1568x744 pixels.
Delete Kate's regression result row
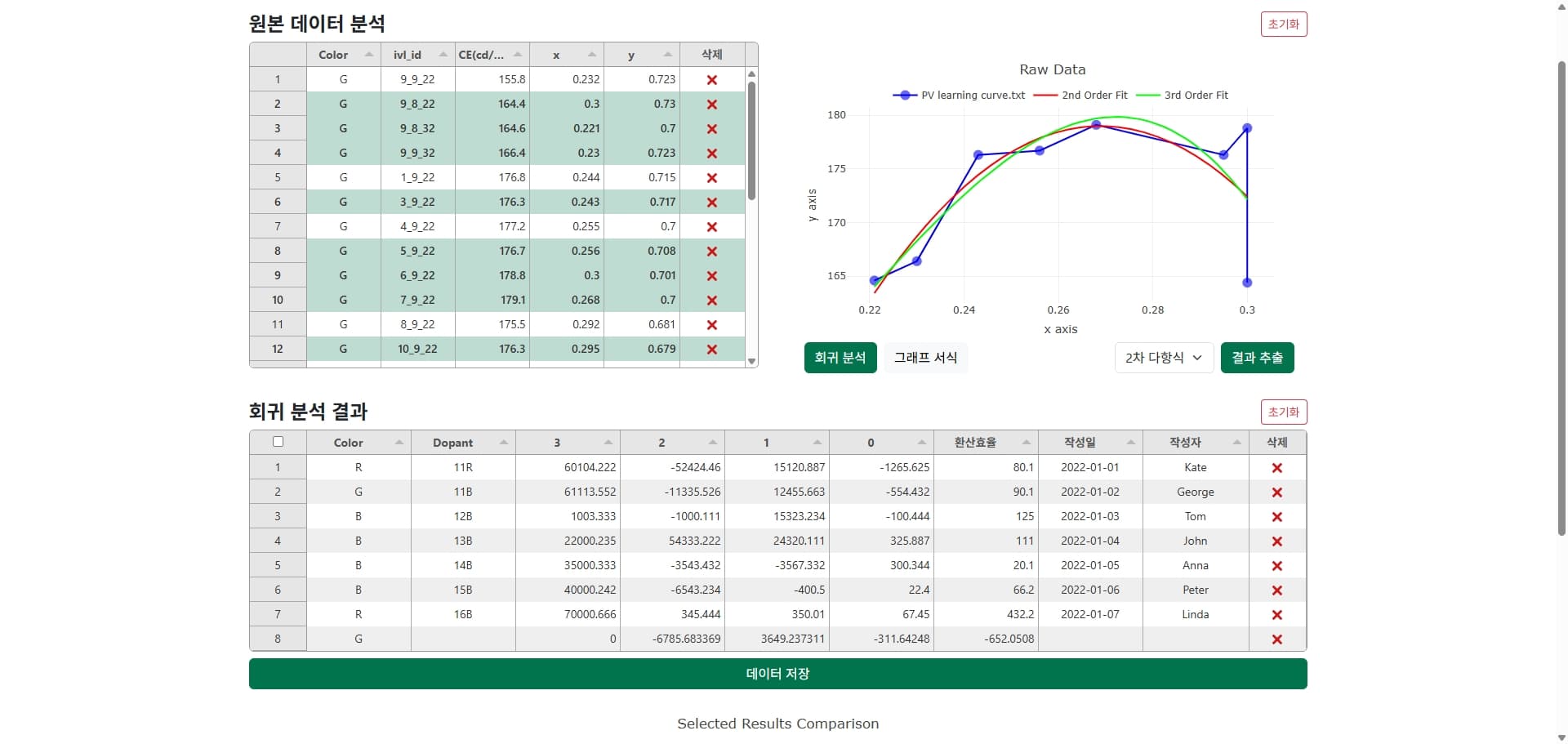[x=1276, y=468]
